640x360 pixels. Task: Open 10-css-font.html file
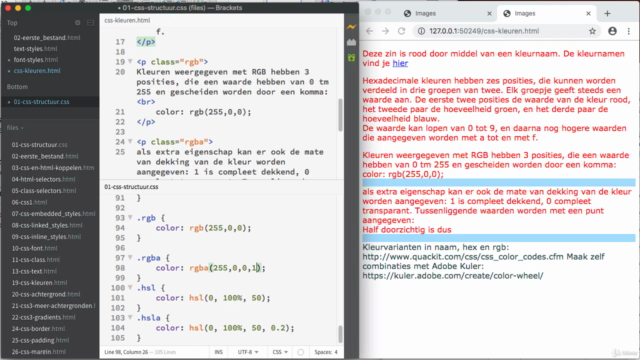coord(34,248)
